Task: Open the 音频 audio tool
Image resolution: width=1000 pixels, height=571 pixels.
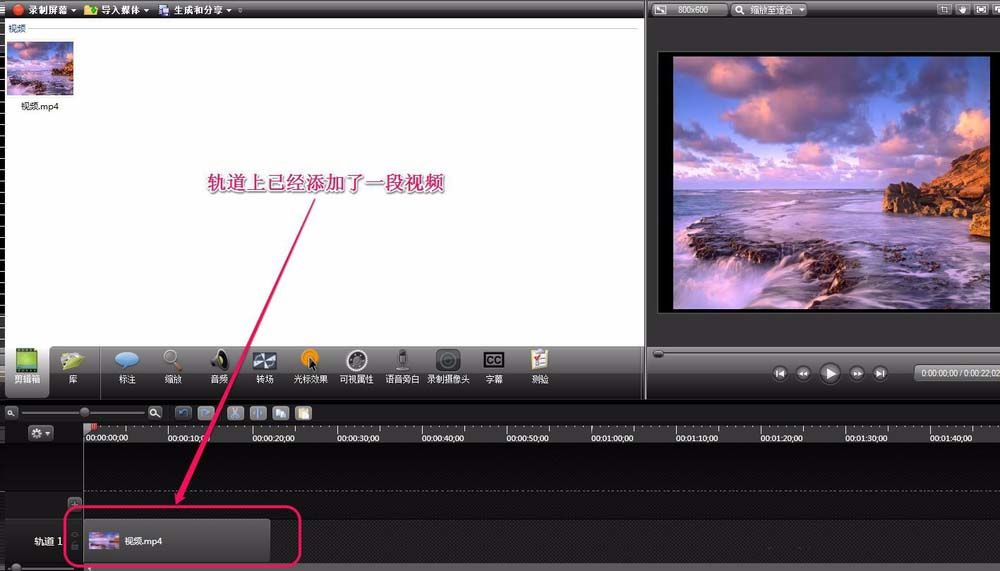Action: pyautogui.click(x=219, y=366)
